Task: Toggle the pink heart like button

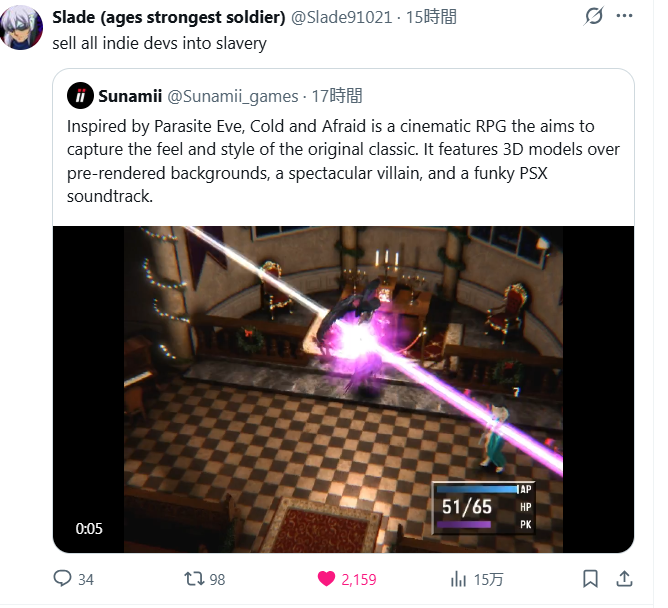Action: tap(326, 579)
